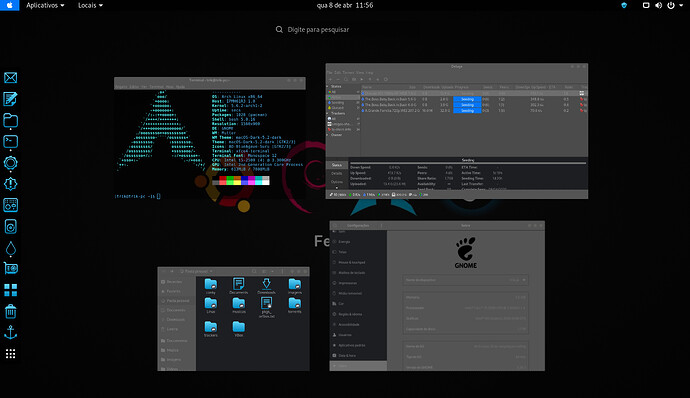Select Energia in Configurações sidebar
This screenshot has width=690, height=398.
(x=358, y=242)
